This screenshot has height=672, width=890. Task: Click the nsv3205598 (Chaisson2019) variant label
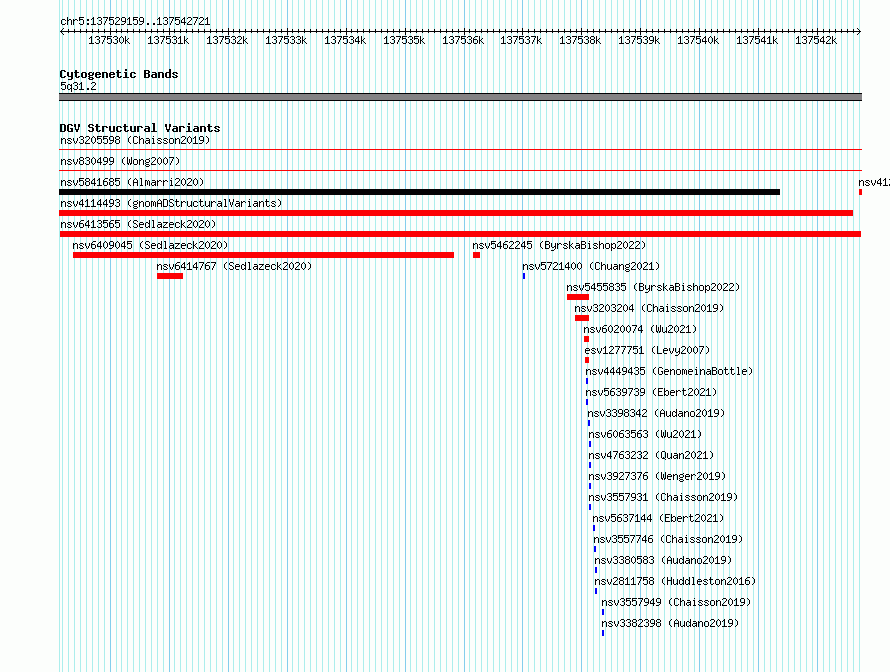[135, 140]
